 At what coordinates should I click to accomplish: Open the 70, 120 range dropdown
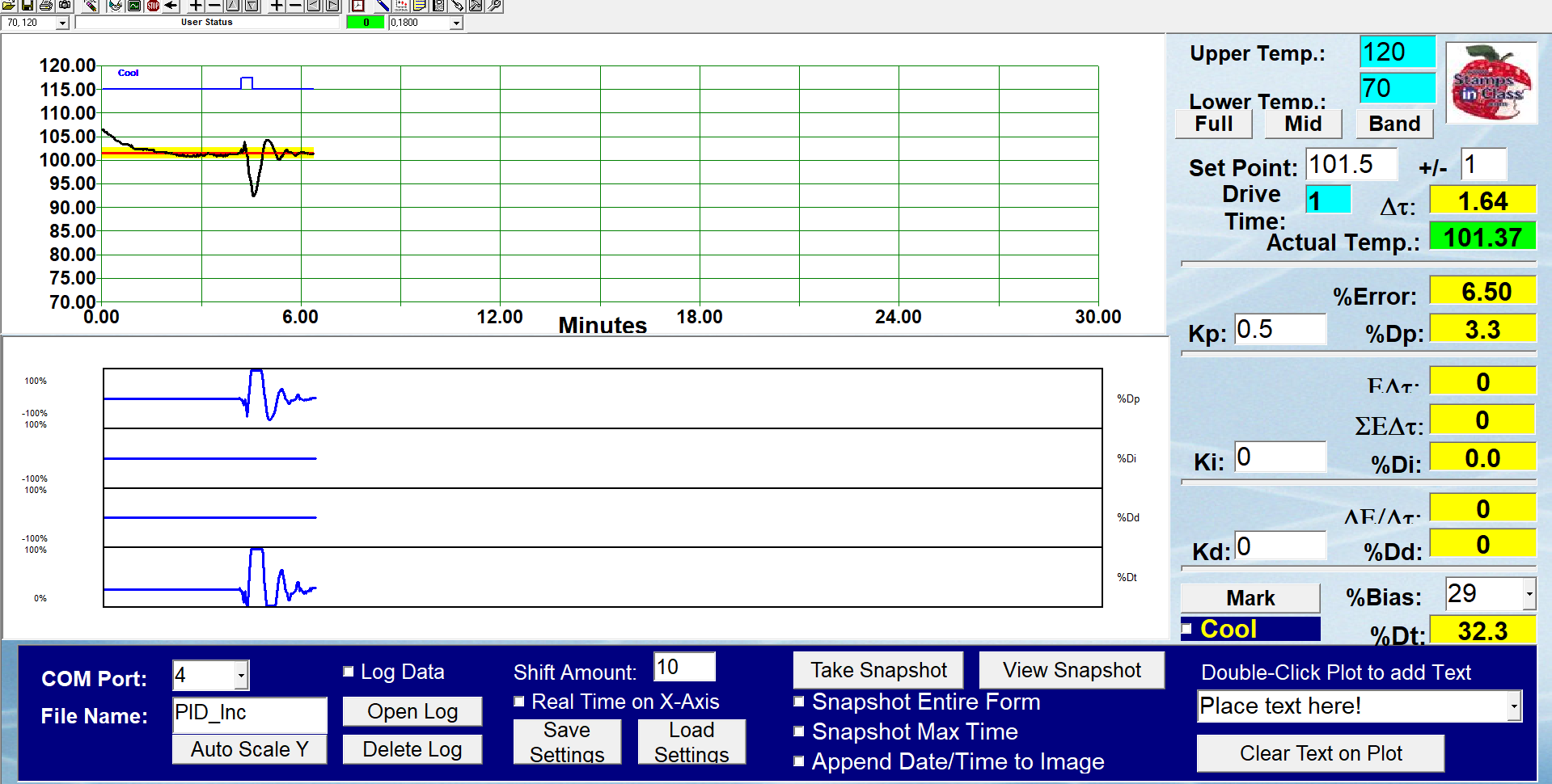click(x=62, y=23)
